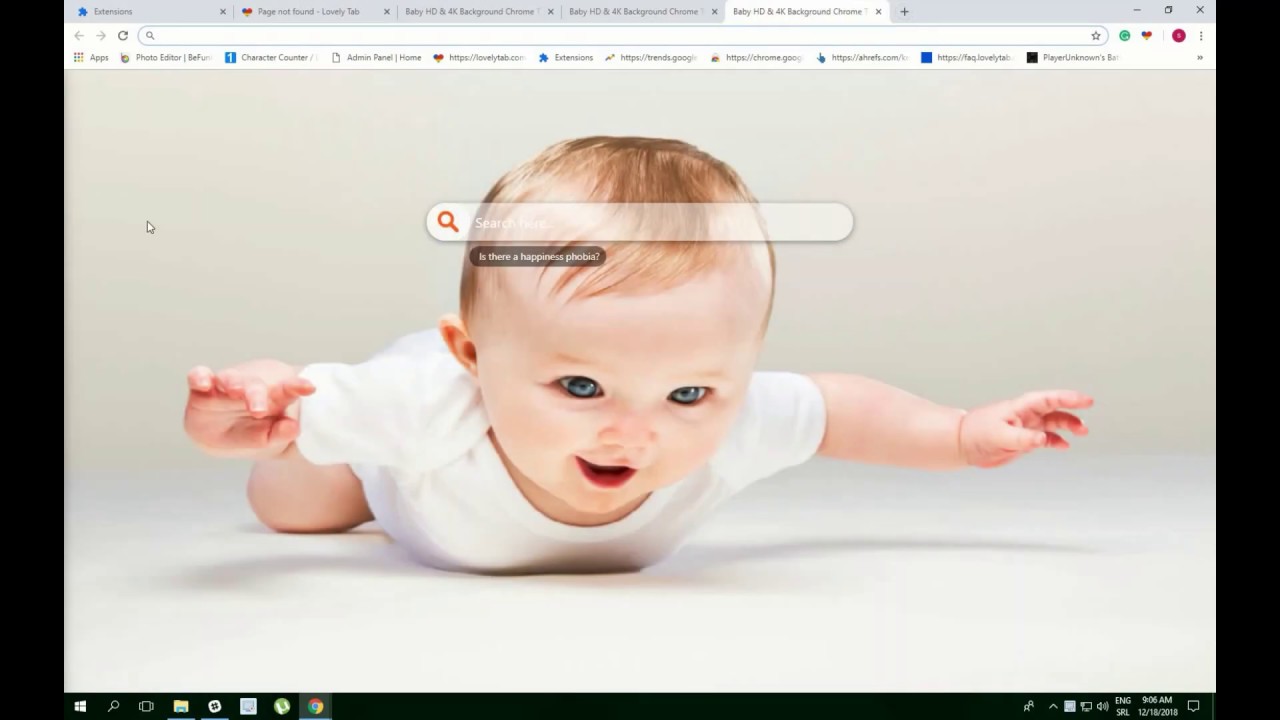Click the Apps grid icon on the bookmarks bar
This screenshot has width=1280, height=720.
pos(78,57)
